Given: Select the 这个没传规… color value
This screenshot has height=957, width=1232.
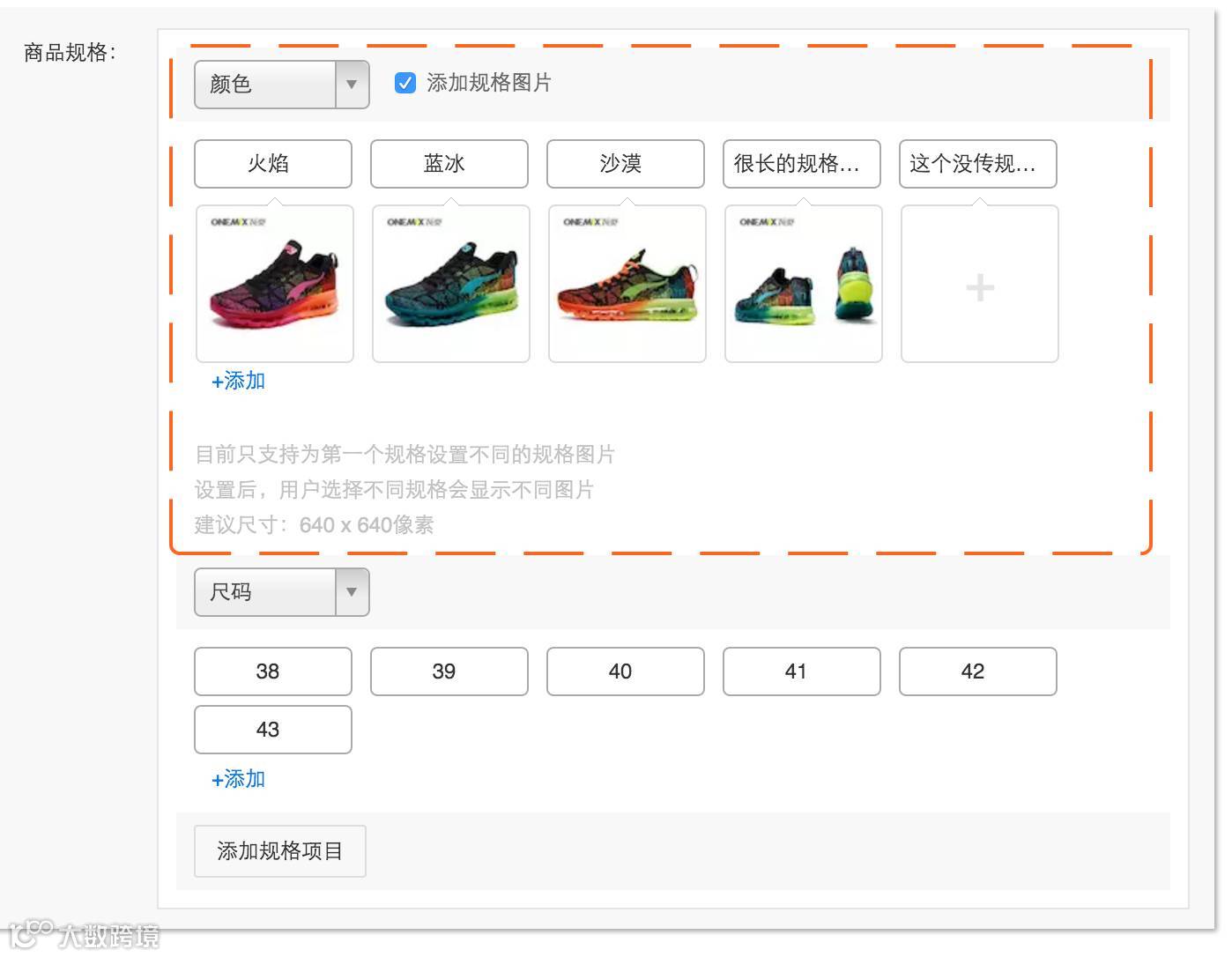Looking at the screenshot, I should pyautogui.click(x=978, y=164).
